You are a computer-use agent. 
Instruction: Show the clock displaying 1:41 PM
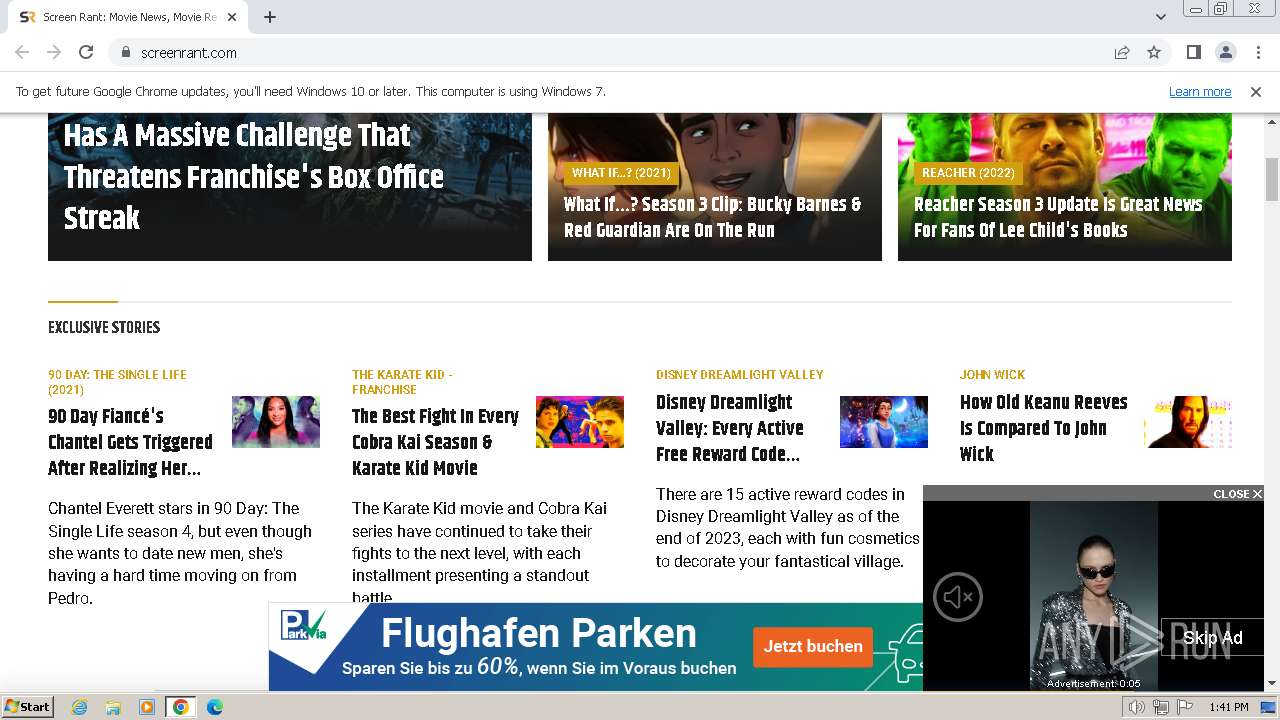click(1228, 707)
